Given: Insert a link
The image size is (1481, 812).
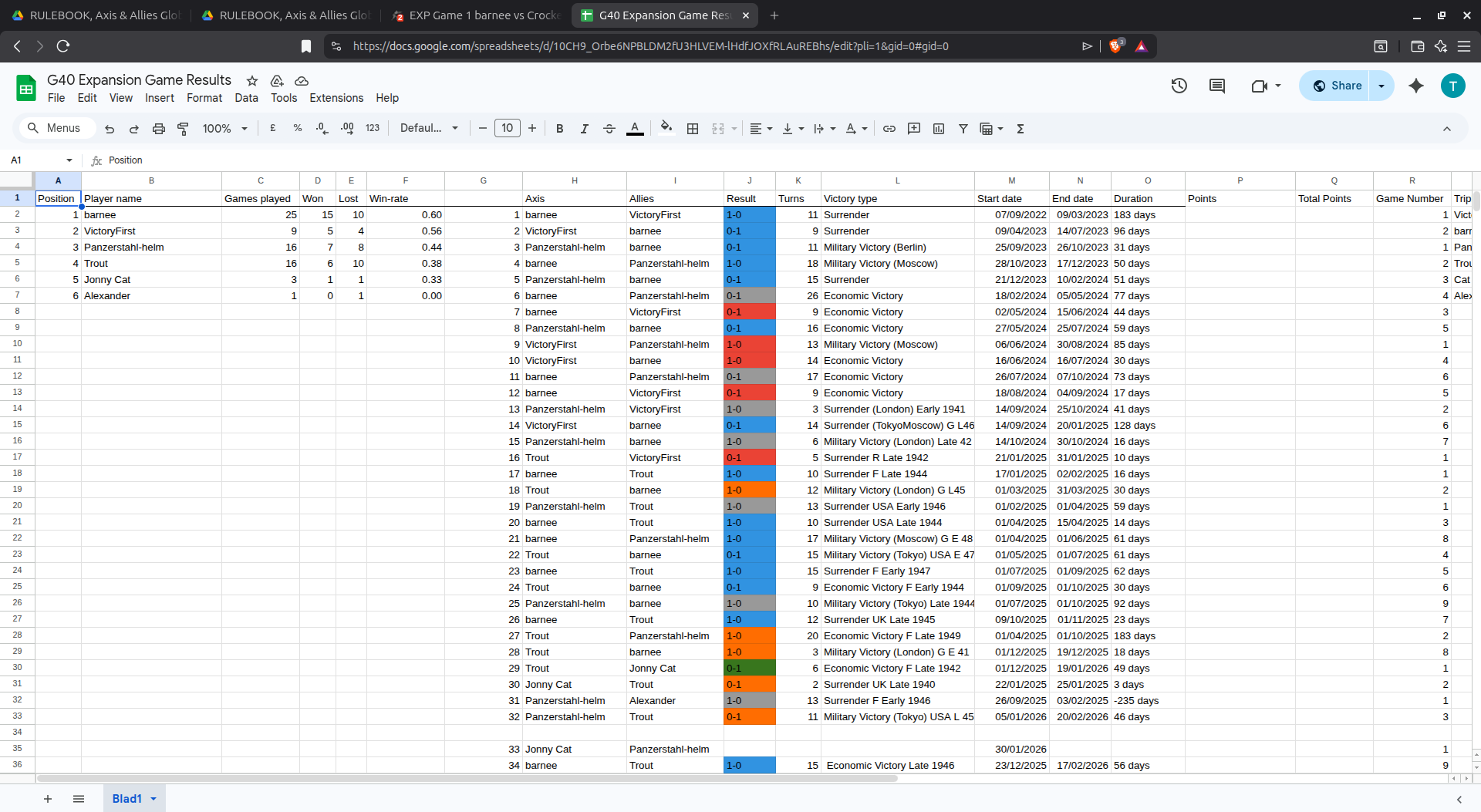Looking at the screenshot, I should tap(889, 129).
